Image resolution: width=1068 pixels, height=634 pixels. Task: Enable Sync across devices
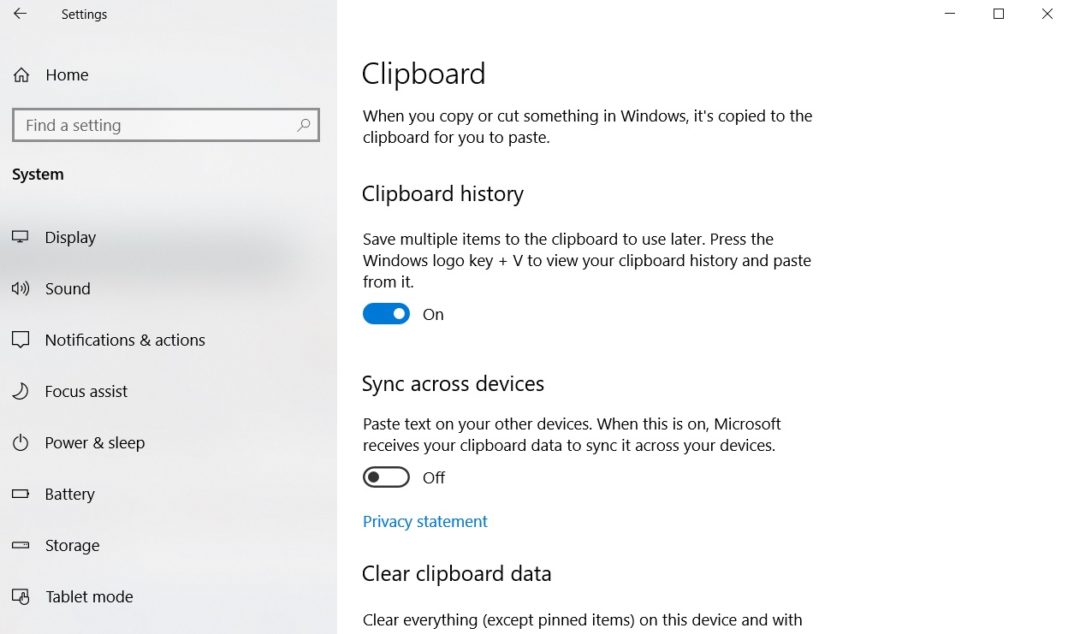click(386, 477)
